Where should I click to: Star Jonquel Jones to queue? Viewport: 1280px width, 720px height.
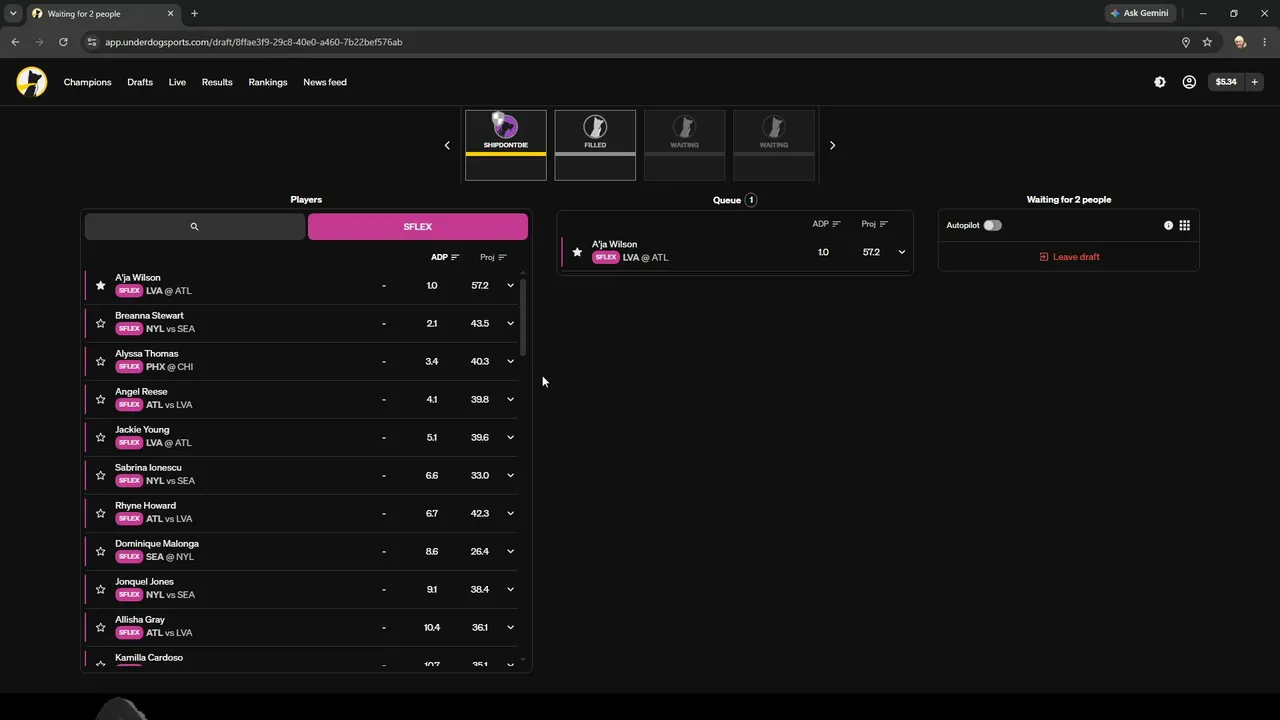[100, 589]
